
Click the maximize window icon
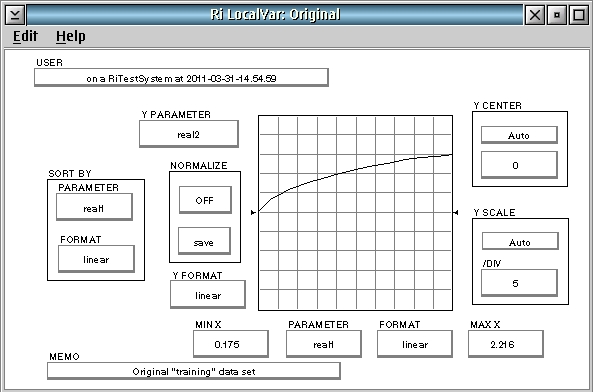click(579, 15)
